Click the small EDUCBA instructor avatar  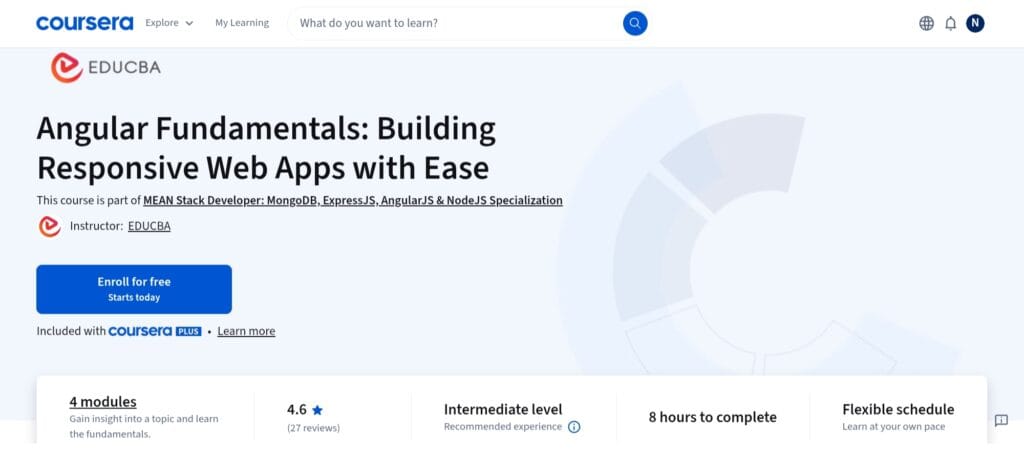(49, 226)
